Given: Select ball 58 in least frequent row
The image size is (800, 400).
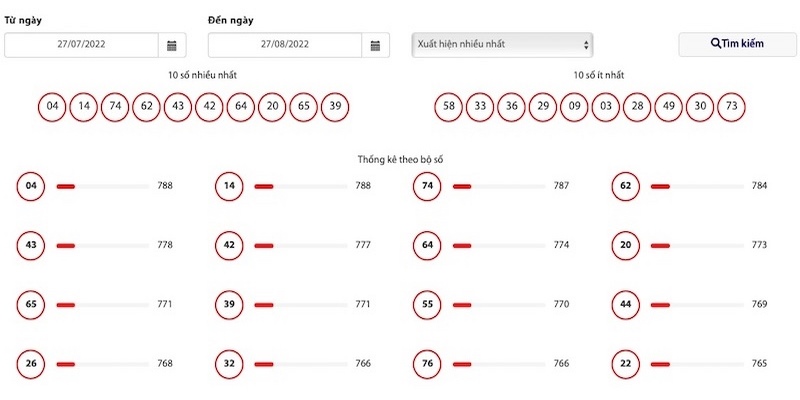Looking at the screenshot, I should [448, 107].
